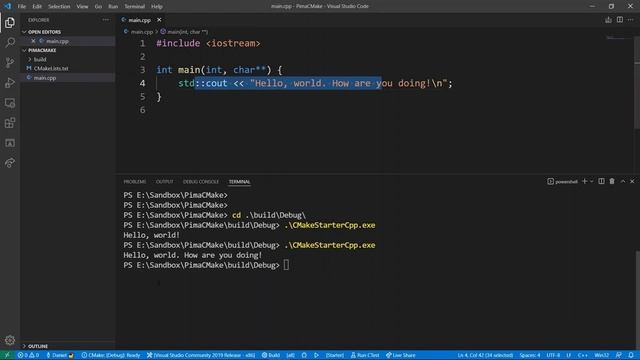
Task: Open the new terminal profile dropdown arrow
Action: coord(591,181)
